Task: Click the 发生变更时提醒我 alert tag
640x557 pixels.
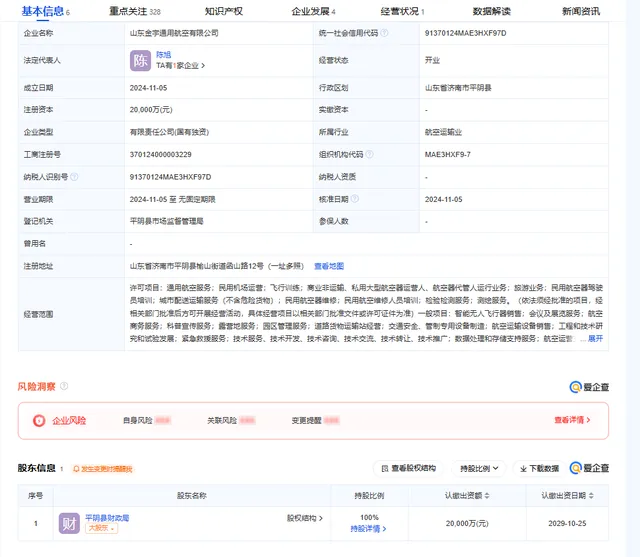Action: [x=103, y=469]
